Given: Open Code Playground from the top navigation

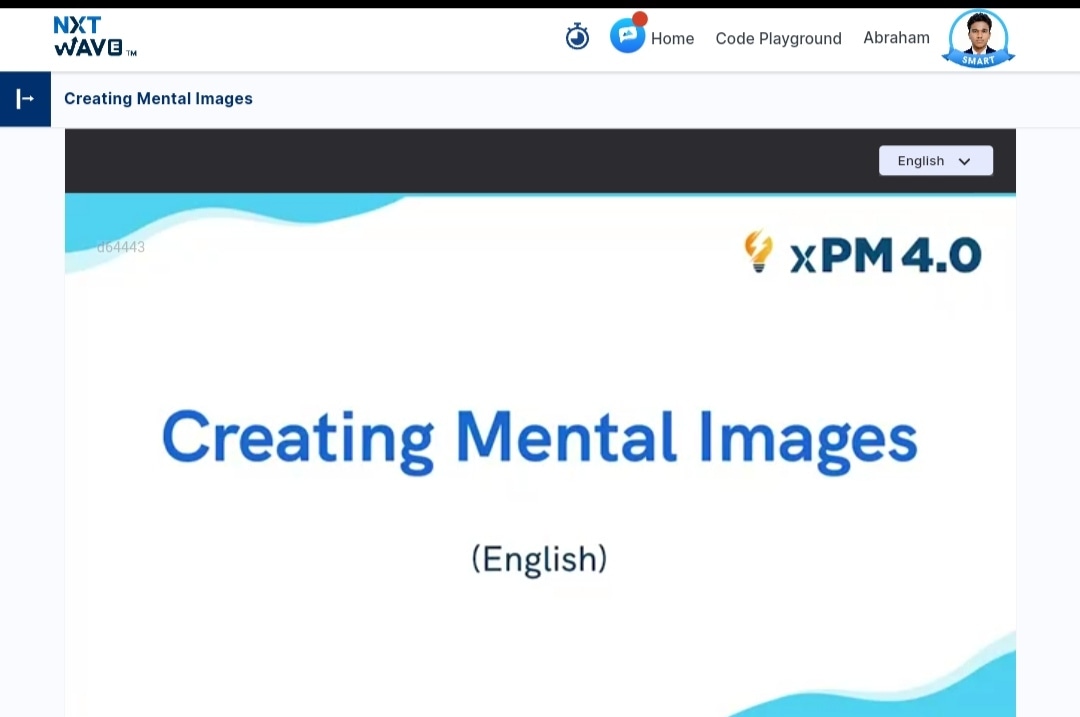Looking at the screenshot, I should pyautogui.click(x=778, y=39).
